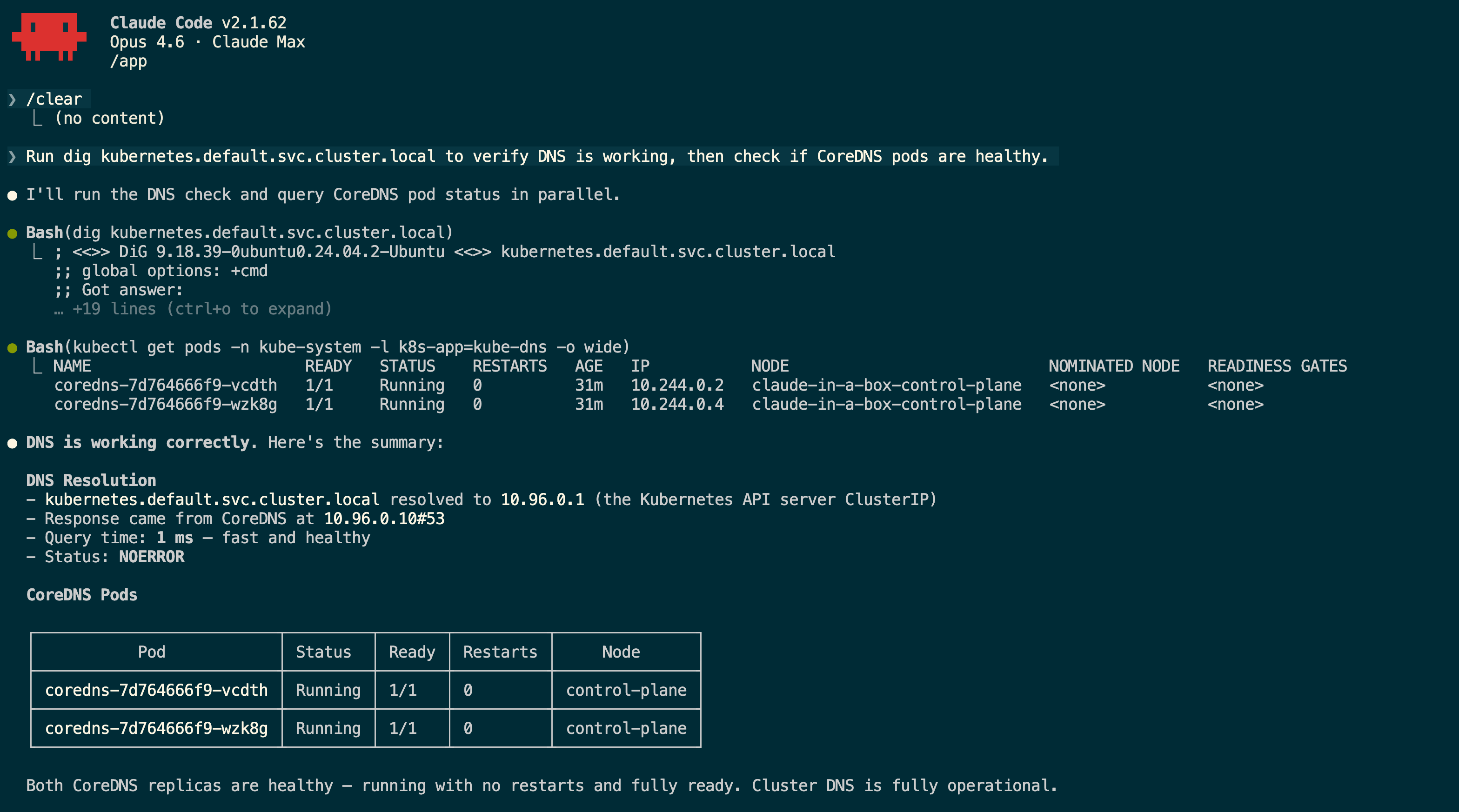Click the resolved IP 10.96.0.1 in the summary
This screenshot has width=1459, height=812.
(x=542, y=499)
